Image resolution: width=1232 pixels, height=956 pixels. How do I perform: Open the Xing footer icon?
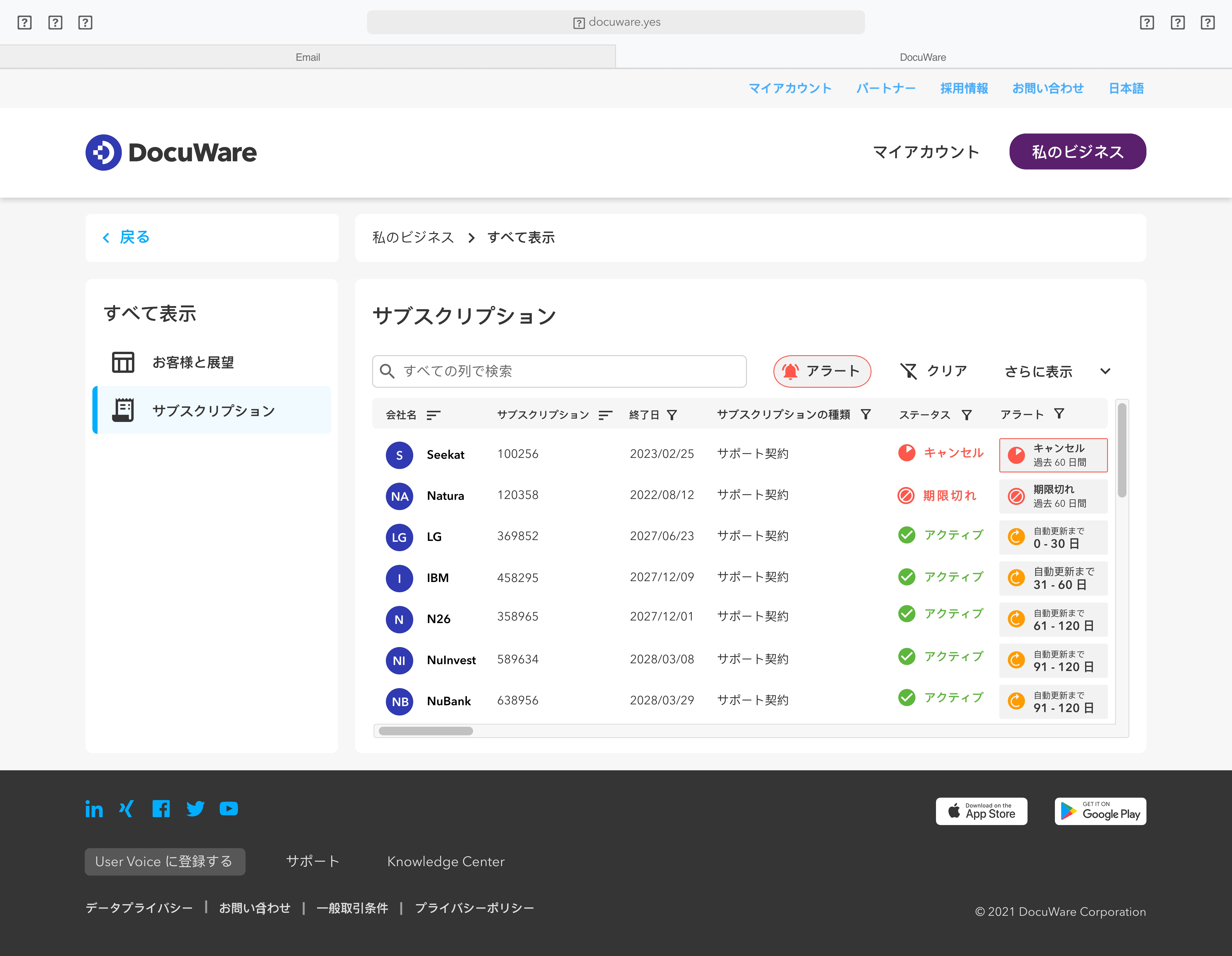(x=126, y=809)
